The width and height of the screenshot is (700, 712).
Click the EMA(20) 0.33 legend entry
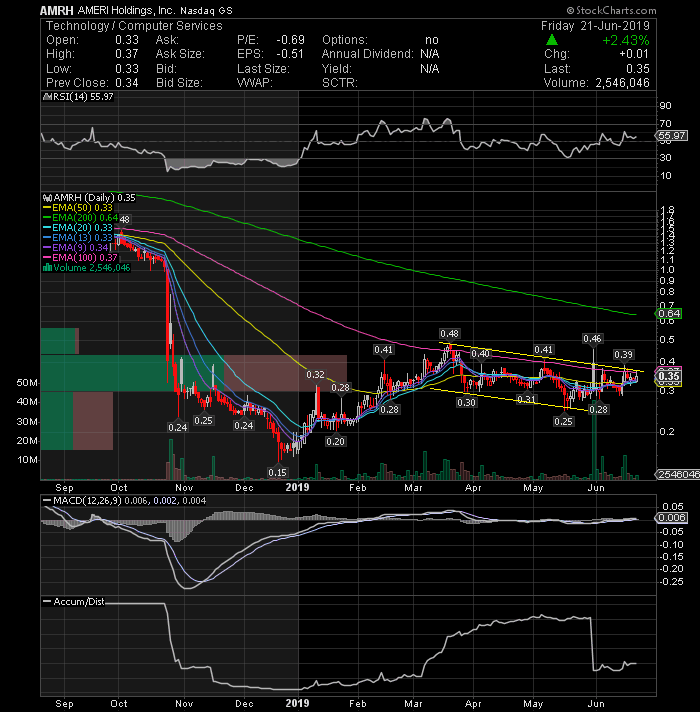pos(82,228)
